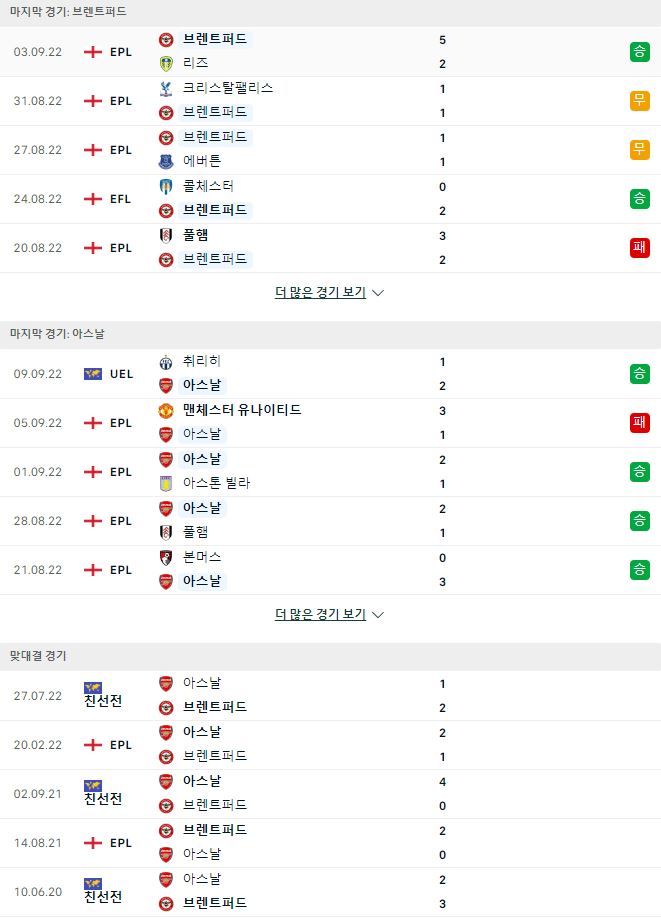Click the Colchester team crest icon

coord(166,186)
